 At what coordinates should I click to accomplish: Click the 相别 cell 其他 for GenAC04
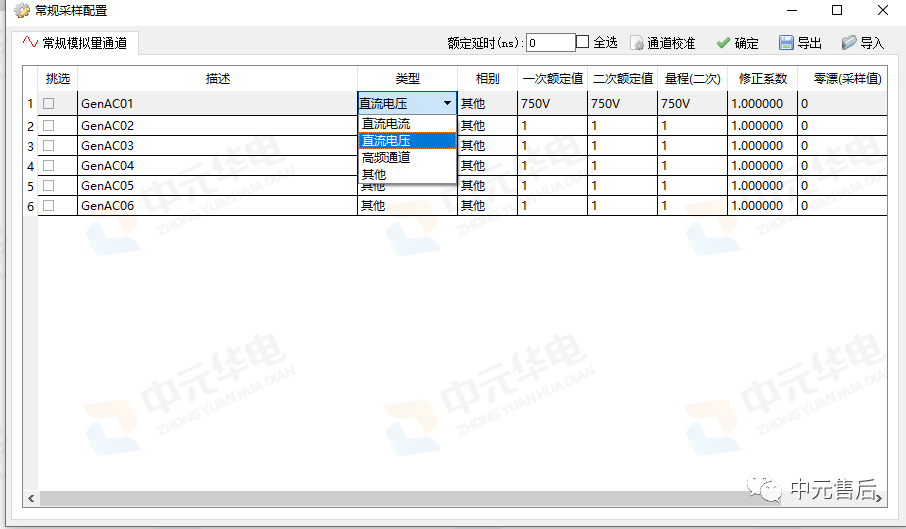[487, 166]
